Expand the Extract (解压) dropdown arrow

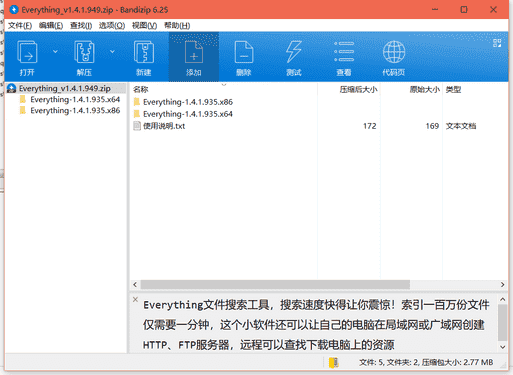pyautogui.click(x=112, y=52)
